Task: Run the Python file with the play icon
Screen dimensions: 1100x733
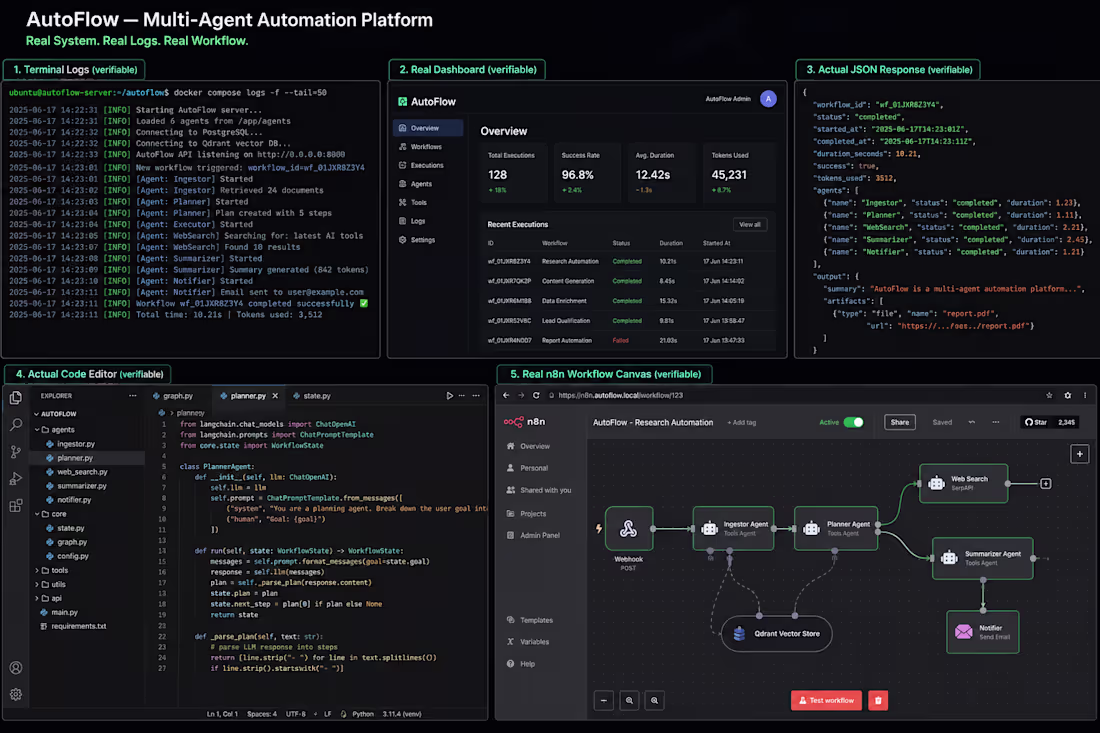Action: coord(450,396)
